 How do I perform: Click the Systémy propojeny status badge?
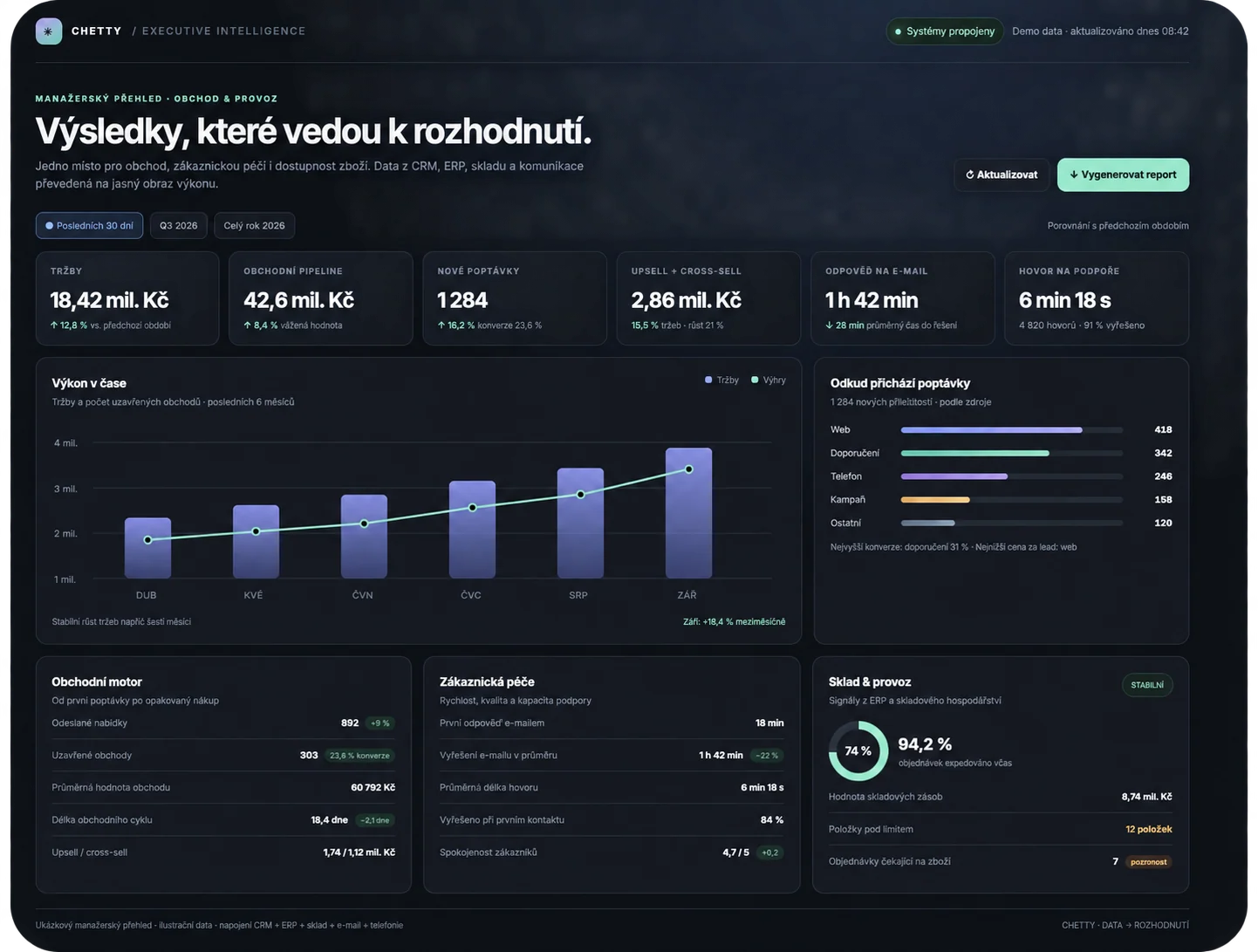[945, 31]
